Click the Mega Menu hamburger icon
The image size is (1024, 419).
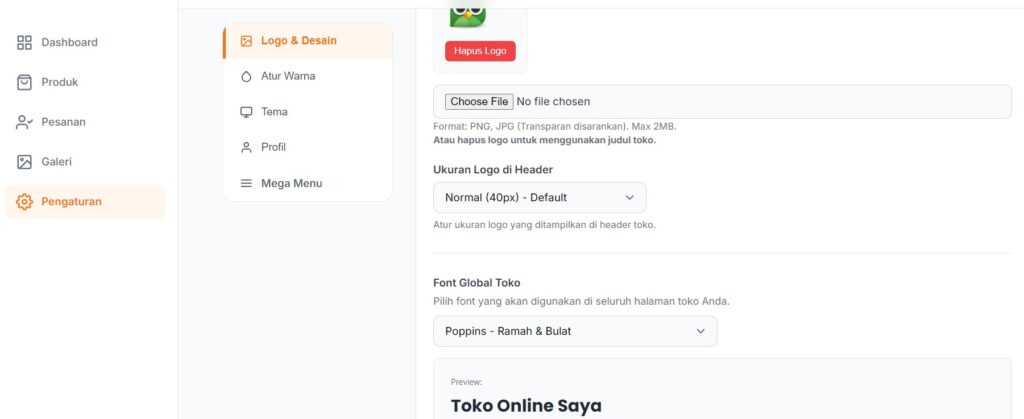[x=246, y=184]
